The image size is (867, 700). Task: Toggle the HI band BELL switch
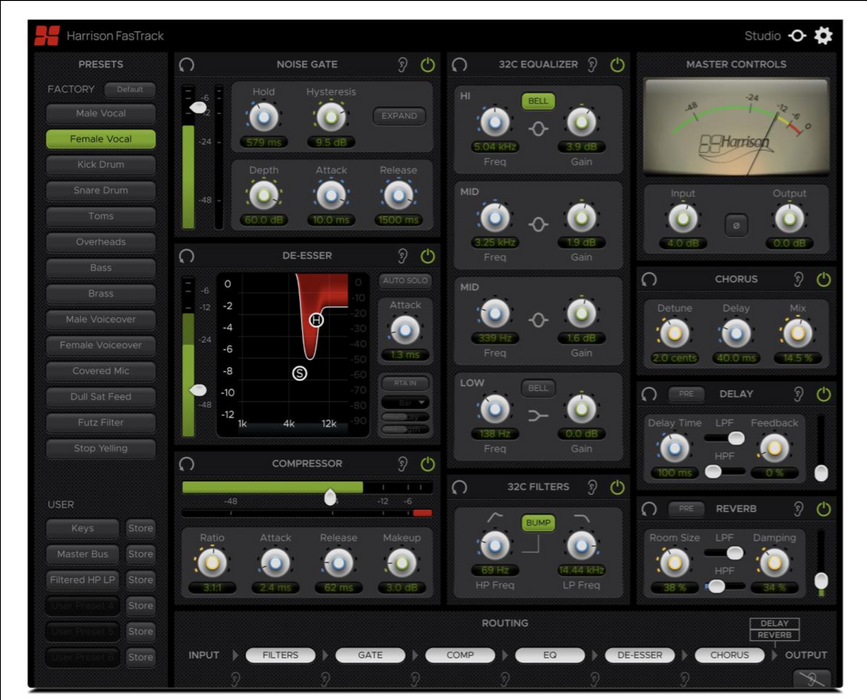[x=538, y=101]
